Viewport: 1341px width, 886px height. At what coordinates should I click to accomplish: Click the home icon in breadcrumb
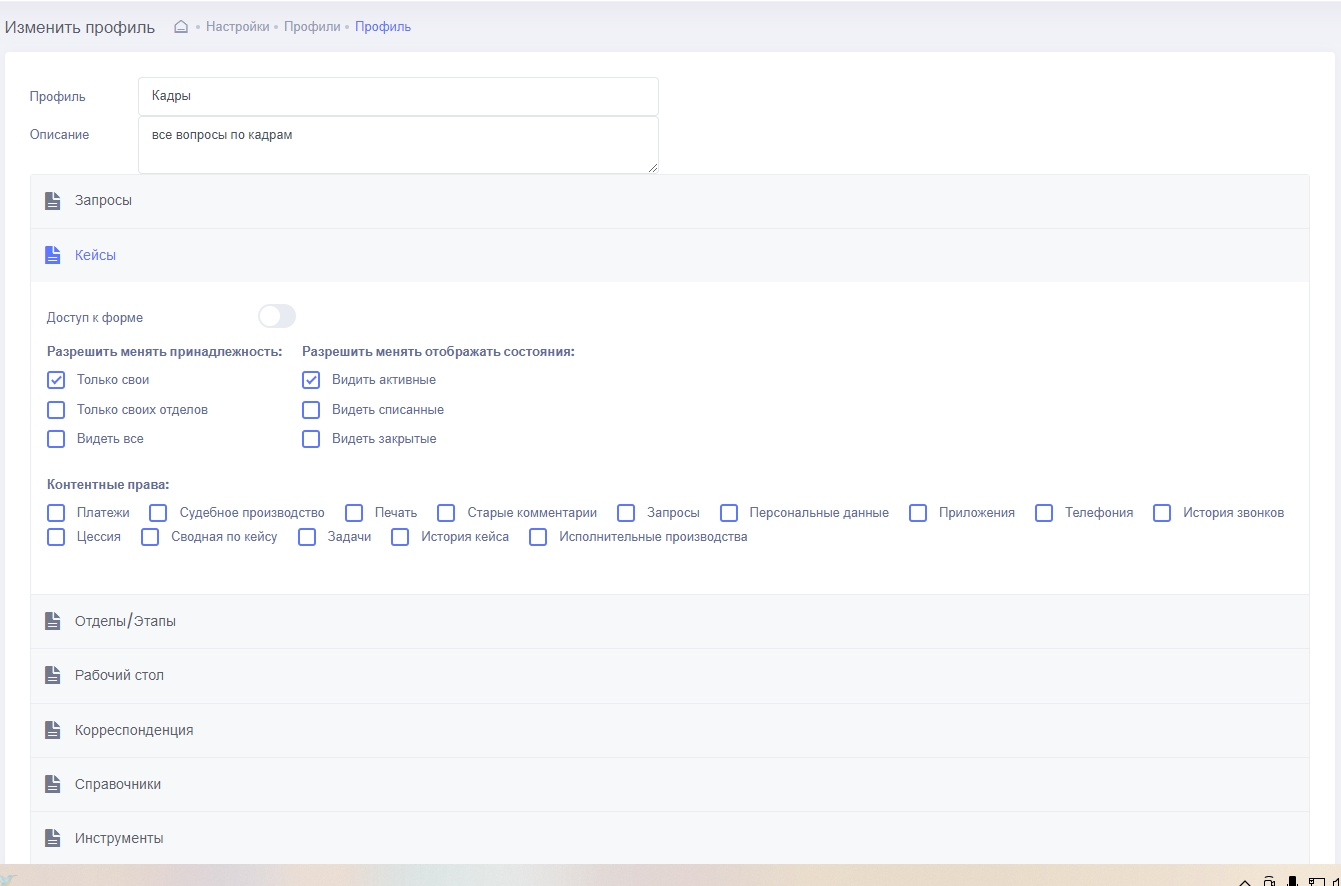click(181, 27)
